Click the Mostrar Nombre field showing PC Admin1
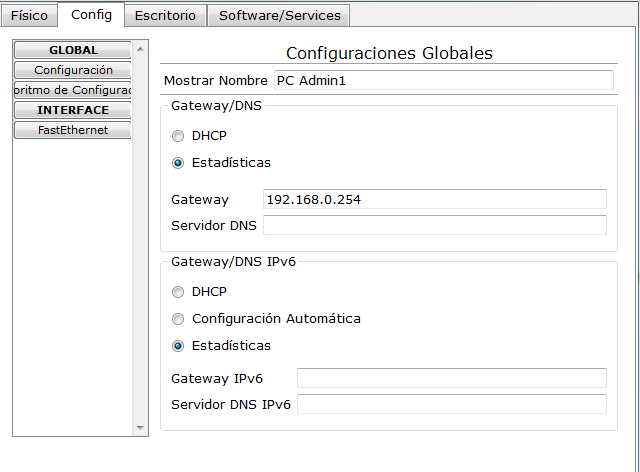This screenshot has width=640, height=472. (x=442, y=80)
